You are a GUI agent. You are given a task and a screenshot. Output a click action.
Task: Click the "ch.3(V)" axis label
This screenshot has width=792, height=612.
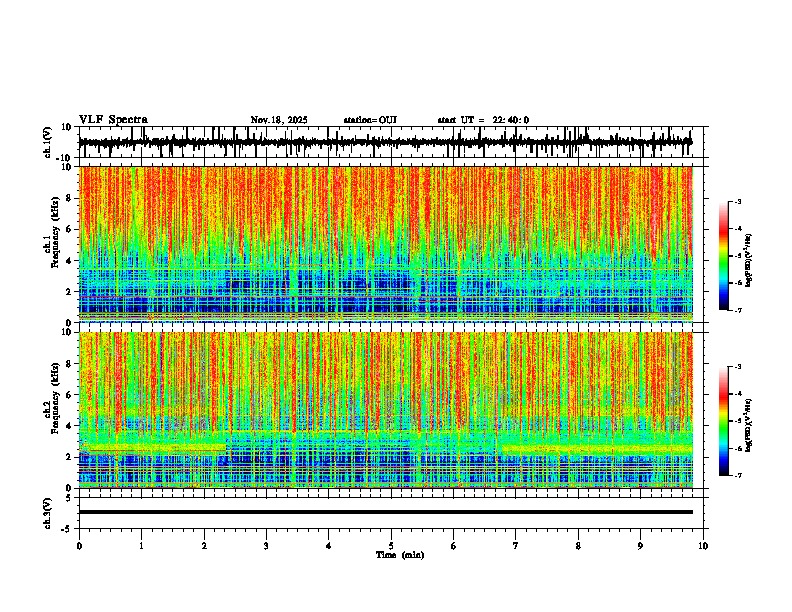point(48,514)
